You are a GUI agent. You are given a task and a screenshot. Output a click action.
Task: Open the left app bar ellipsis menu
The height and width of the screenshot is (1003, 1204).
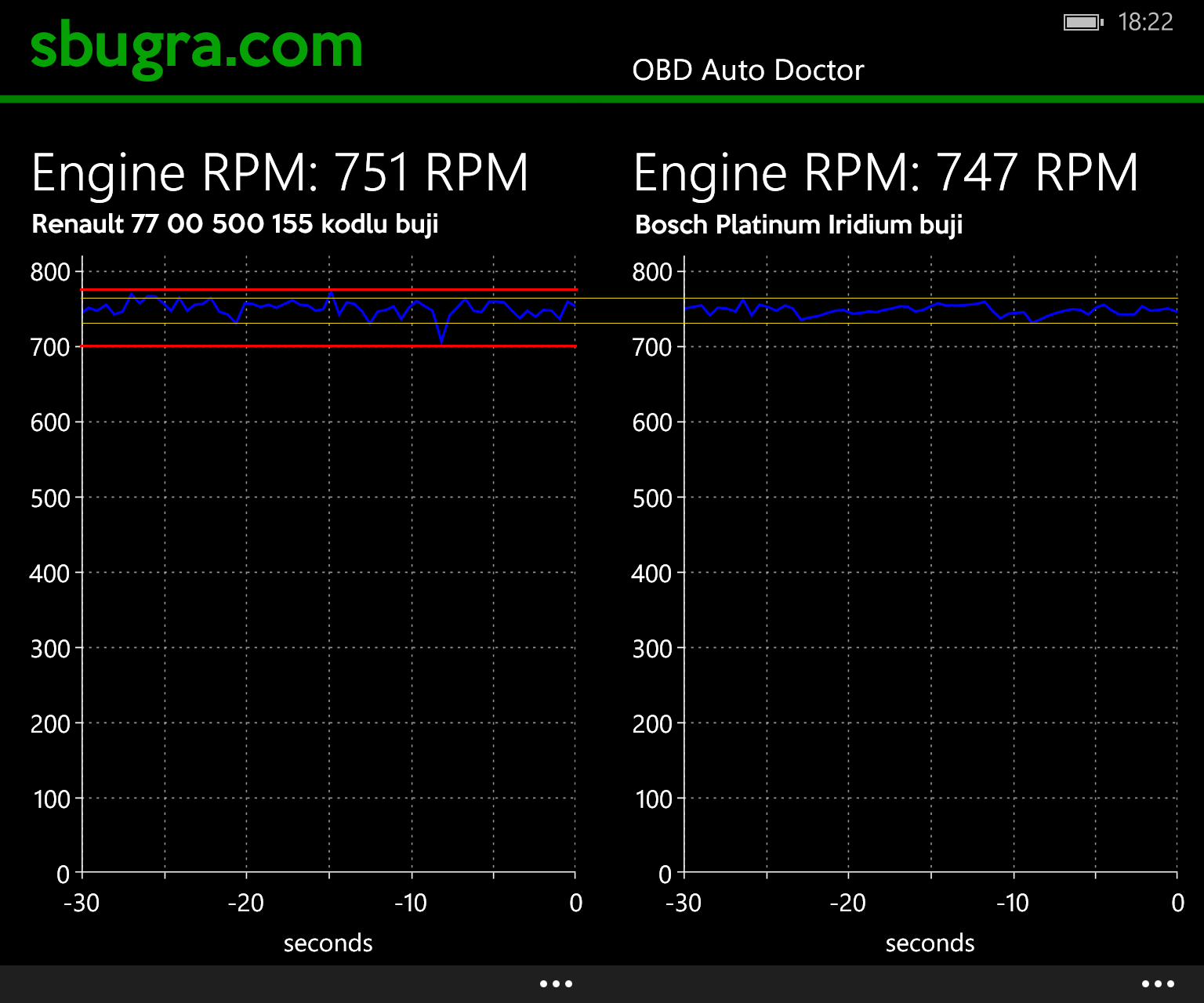coord(556,983)
